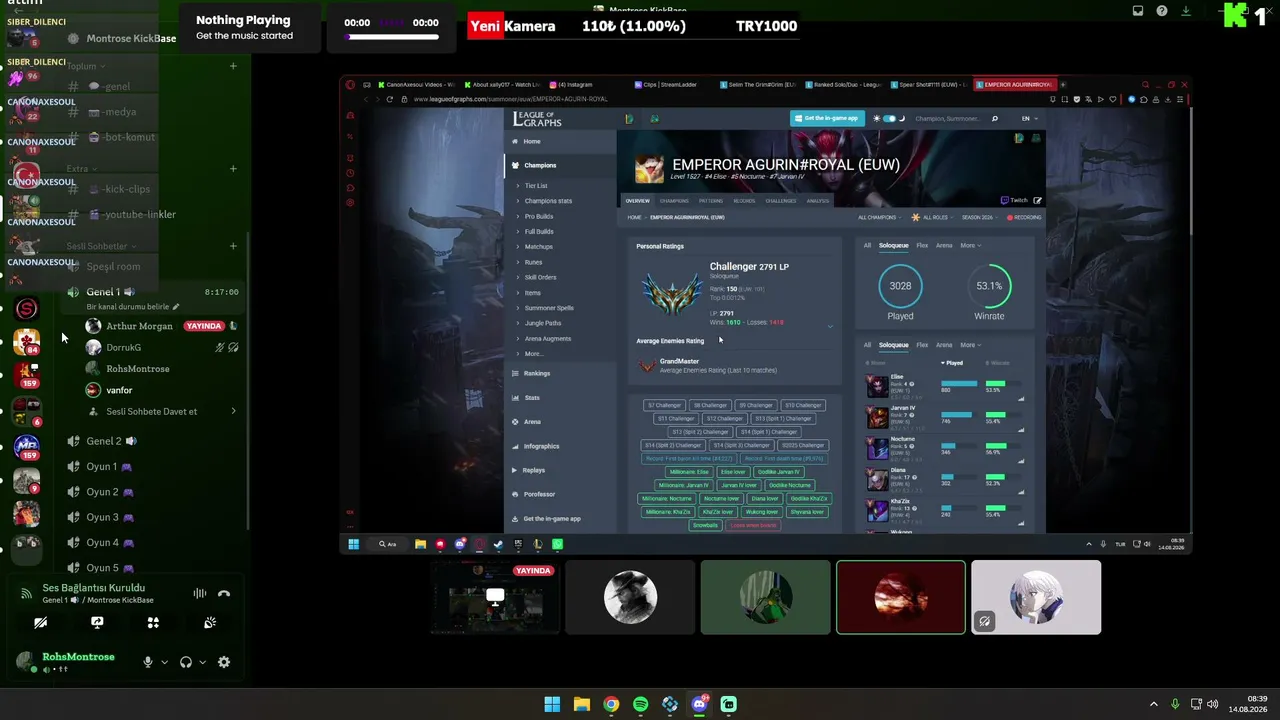Open the All Champions filter dropdown
Screen dimensions: 1280x720
pyautogui.click(x=880, y=217)
